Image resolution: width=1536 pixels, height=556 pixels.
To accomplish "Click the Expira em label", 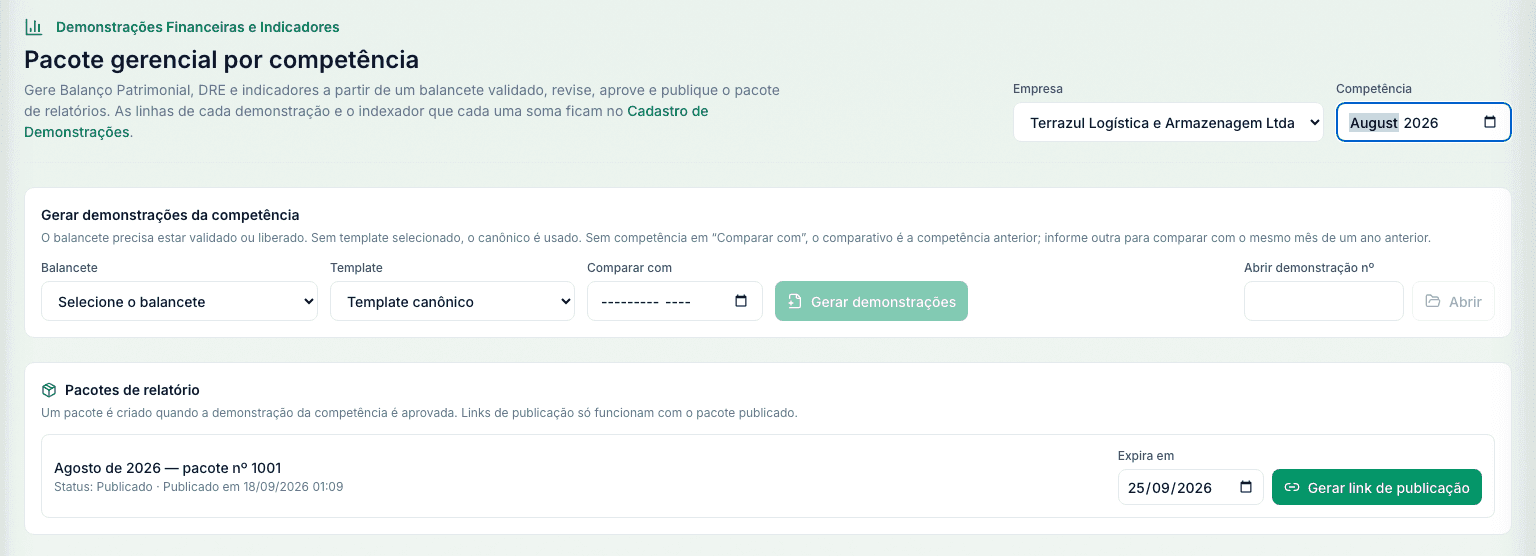I will pos(1146,456).
